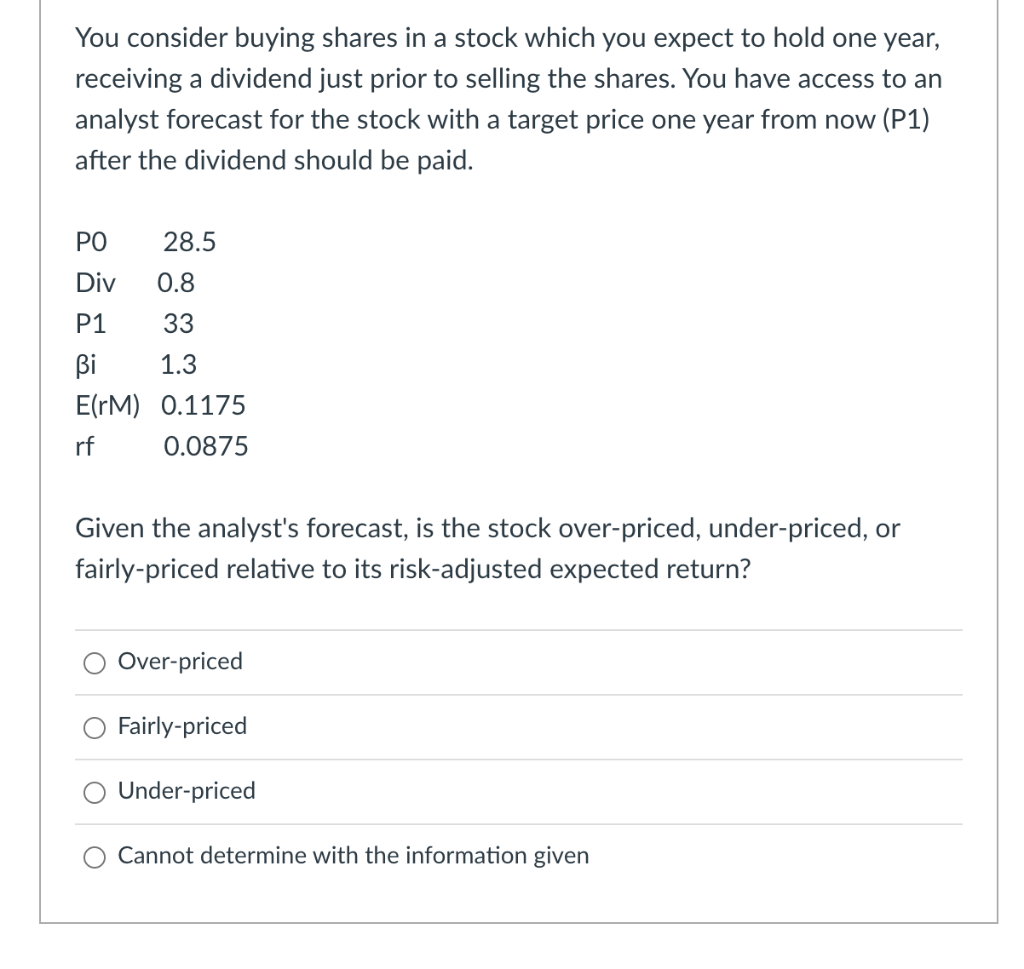Click the Under-priced answer label
Viewport: 1024px width, 969px height.
186,791
